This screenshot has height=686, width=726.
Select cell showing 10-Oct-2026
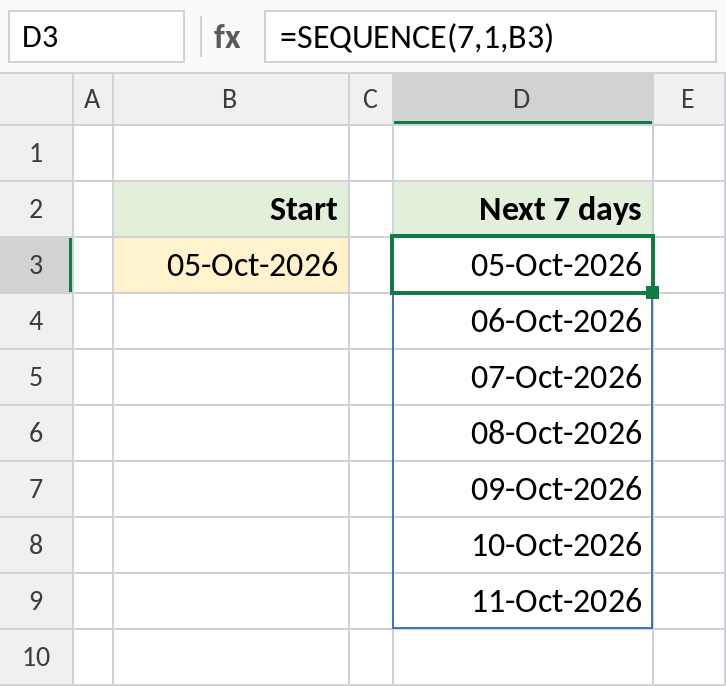click(523, 545)
